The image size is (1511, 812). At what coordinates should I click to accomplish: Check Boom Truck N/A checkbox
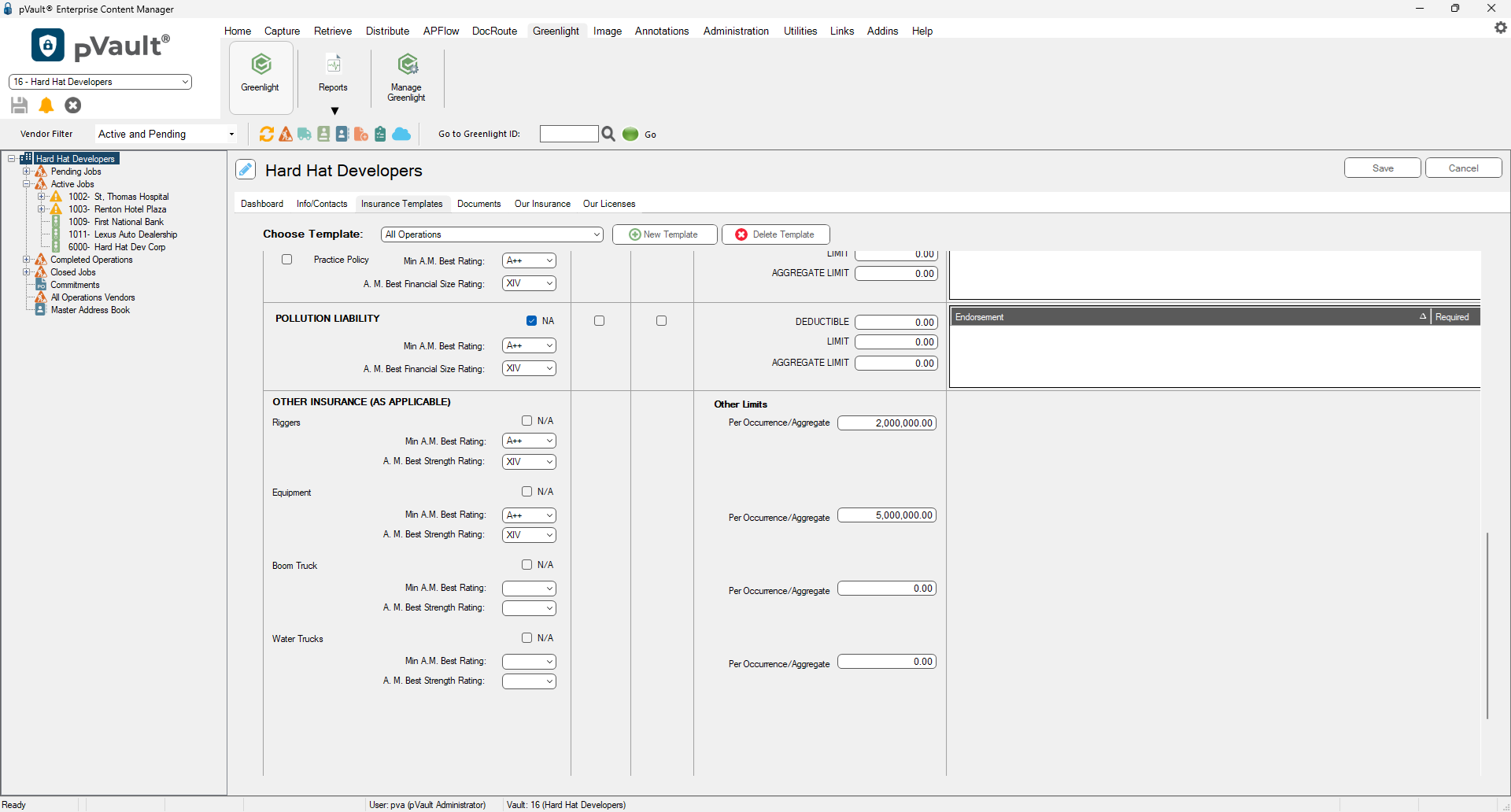527,565
